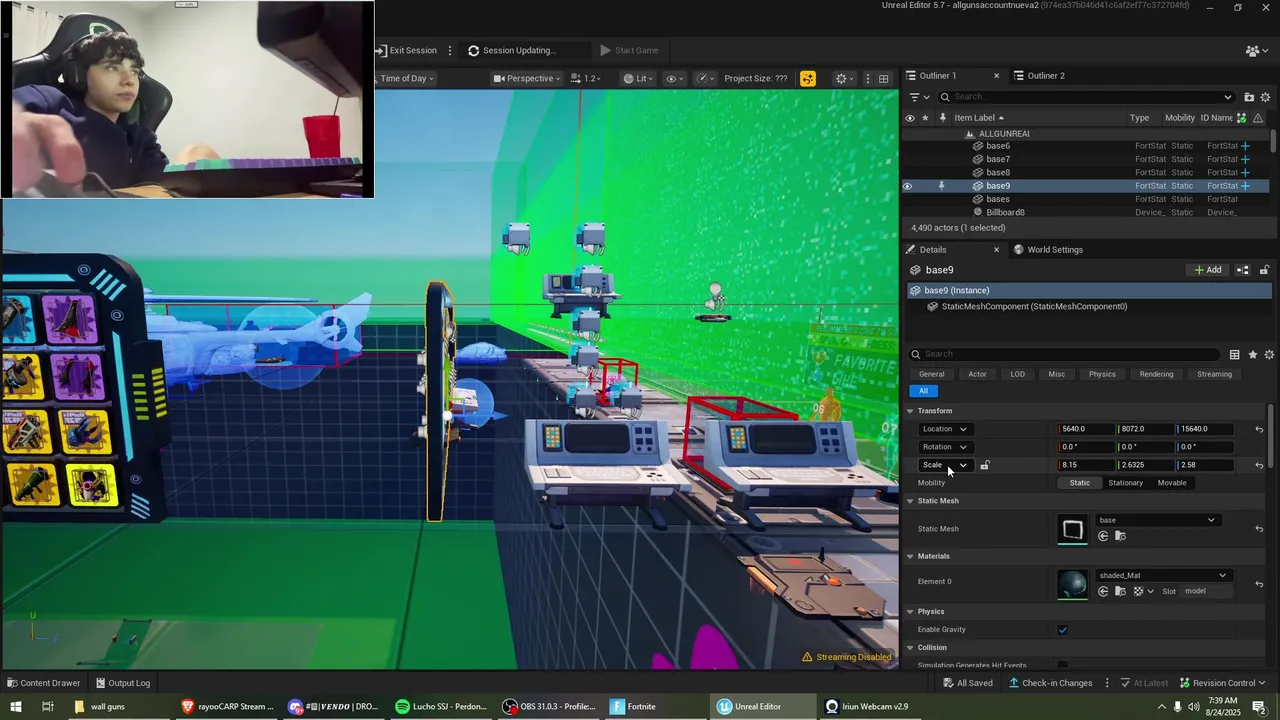Open the Outliner settings gear
Viewport: 1280px width, 720px height.
point(1266,97)
